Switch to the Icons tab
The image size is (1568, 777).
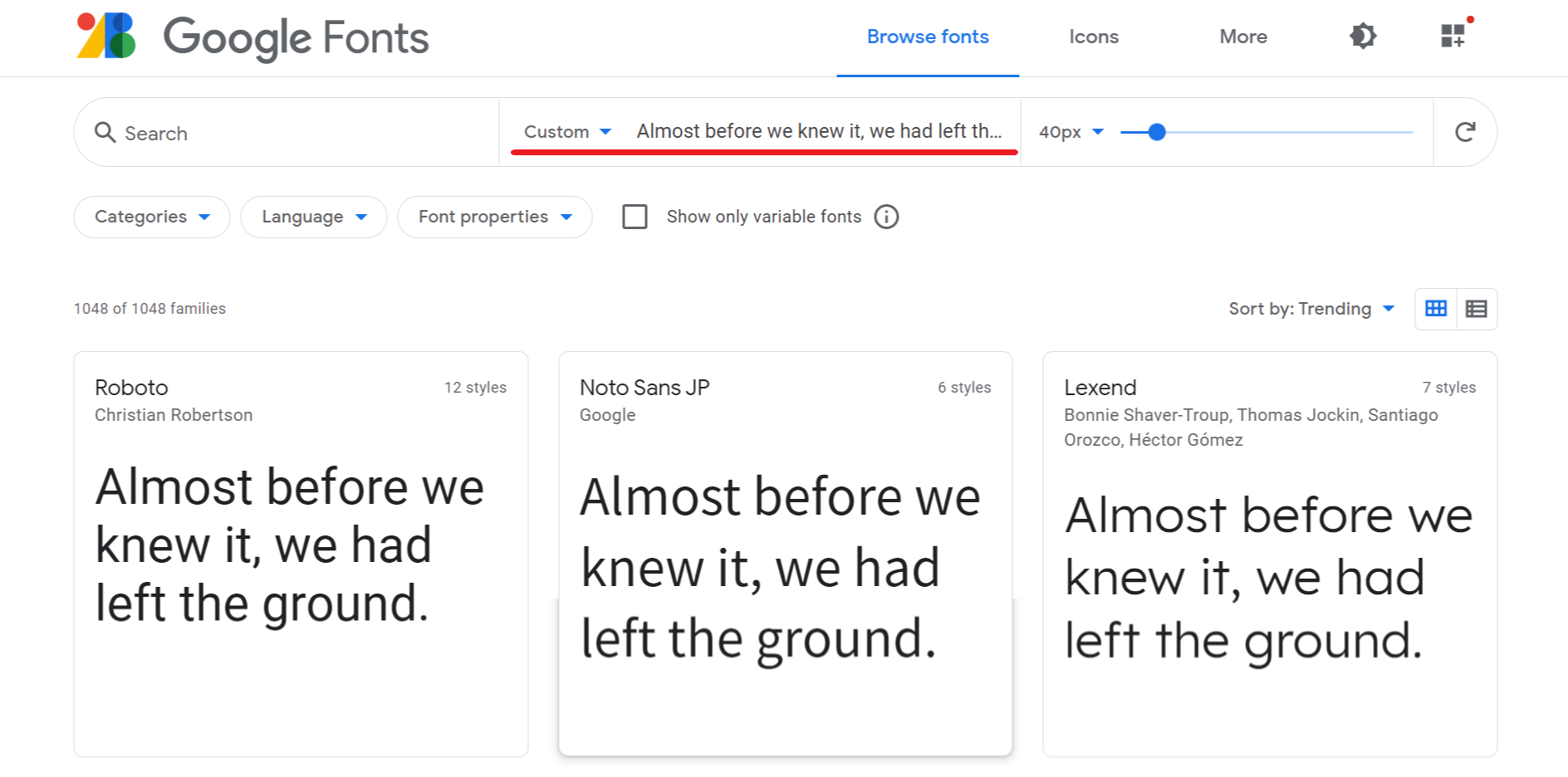[x=1094, y=37]
